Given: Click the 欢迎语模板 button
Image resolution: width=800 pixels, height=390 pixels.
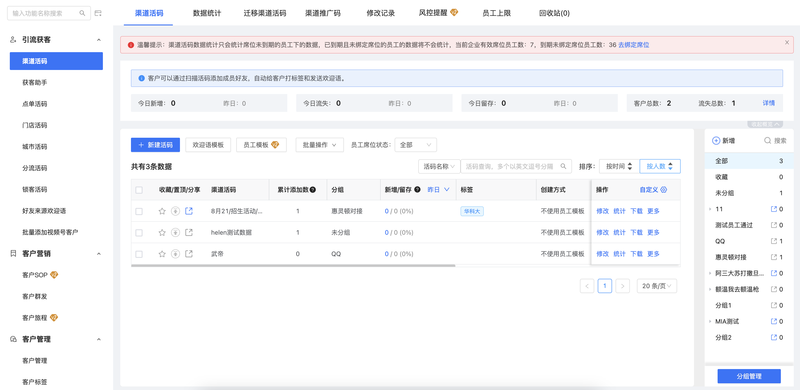Looking at the screenshot, I should [x=208, y=145].
